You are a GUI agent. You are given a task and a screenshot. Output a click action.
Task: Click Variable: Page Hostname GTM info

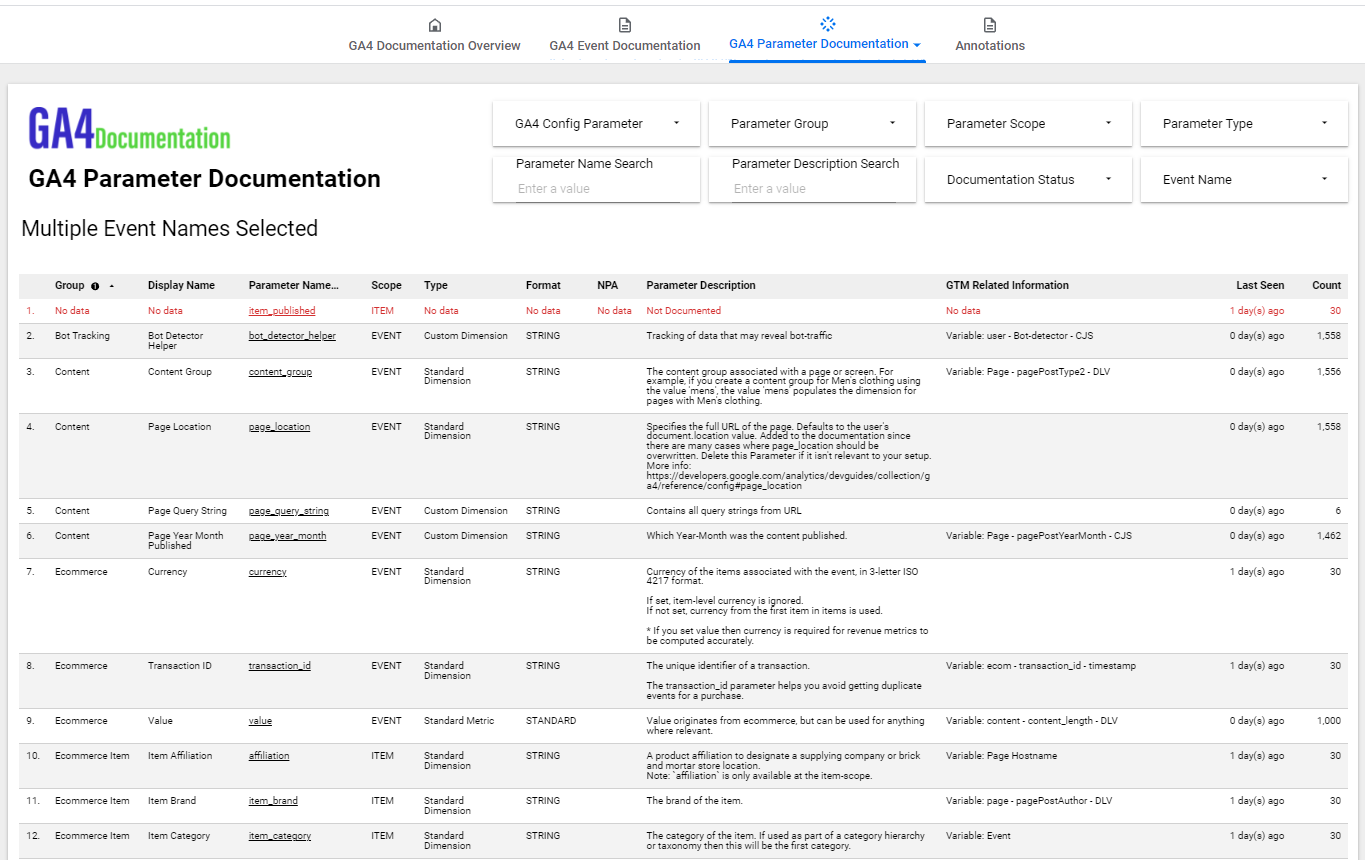pyautogui.click(x=1002, y=756)
